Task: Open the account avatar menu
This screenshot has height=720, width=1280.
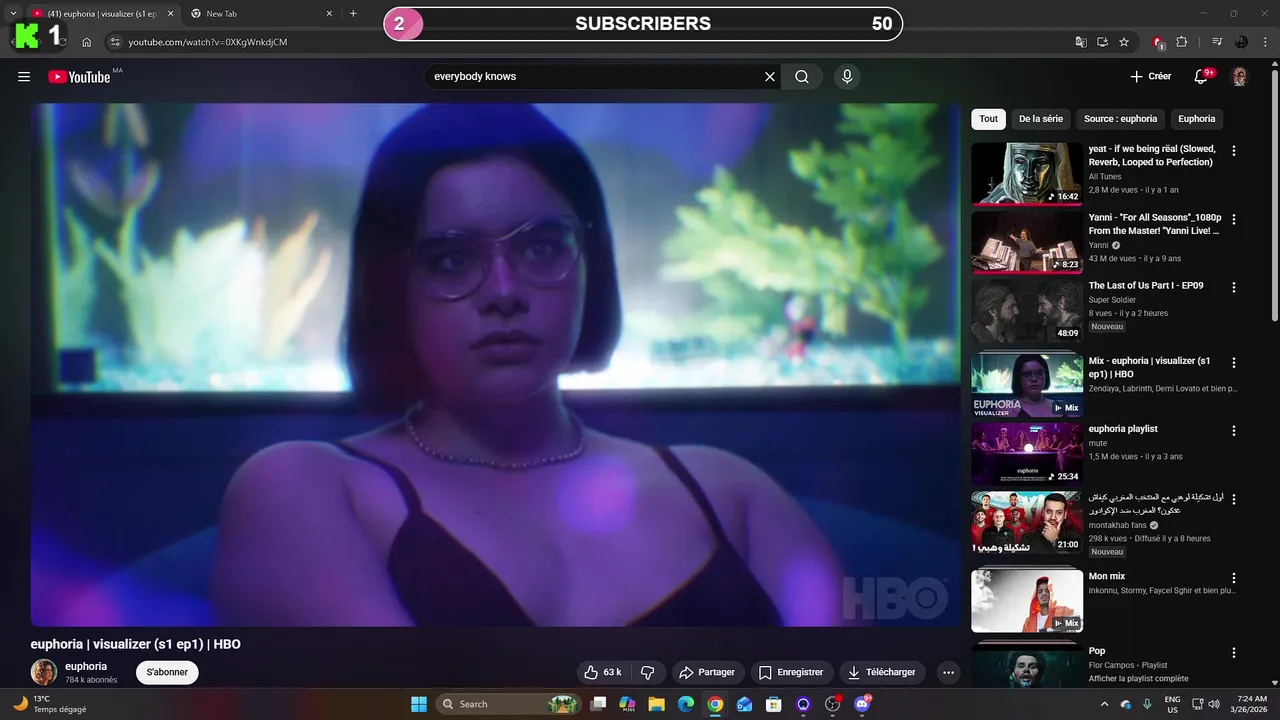Action: pyautogui.click(x=1240, y=77)
